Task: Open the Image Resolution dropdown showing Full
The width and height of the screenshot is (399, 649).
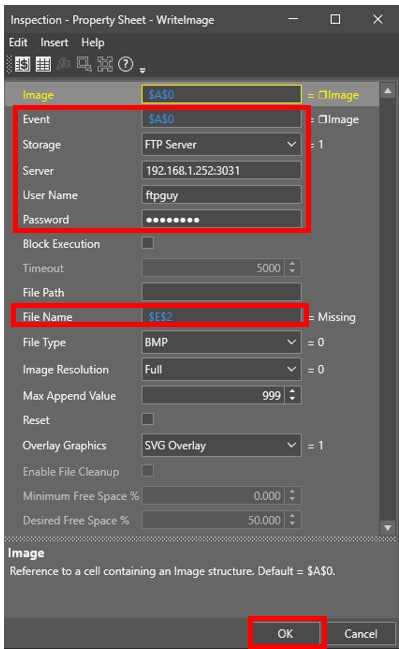Action: 221,369
